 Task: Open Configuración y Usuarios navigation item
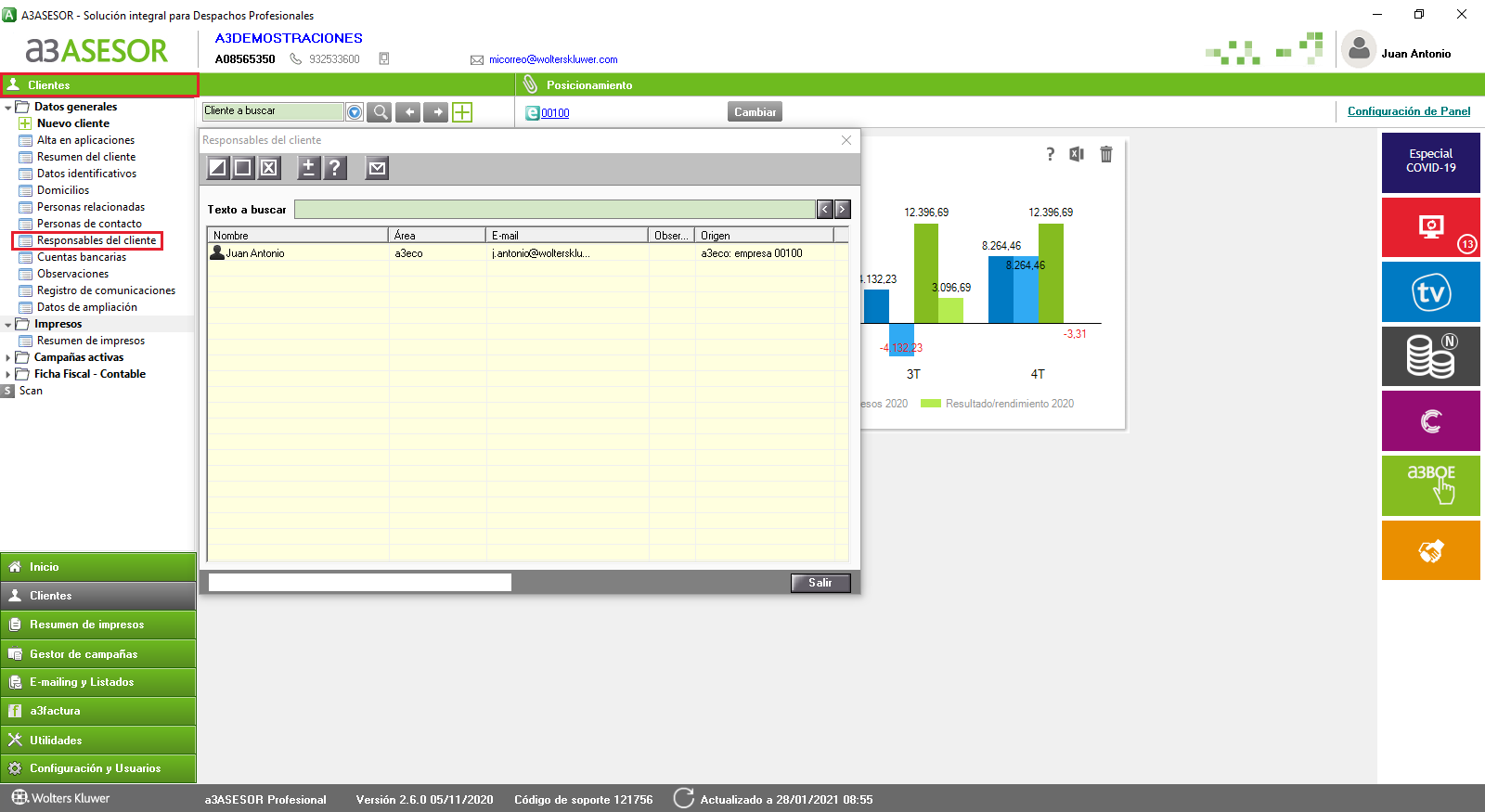tap(98, 768)
